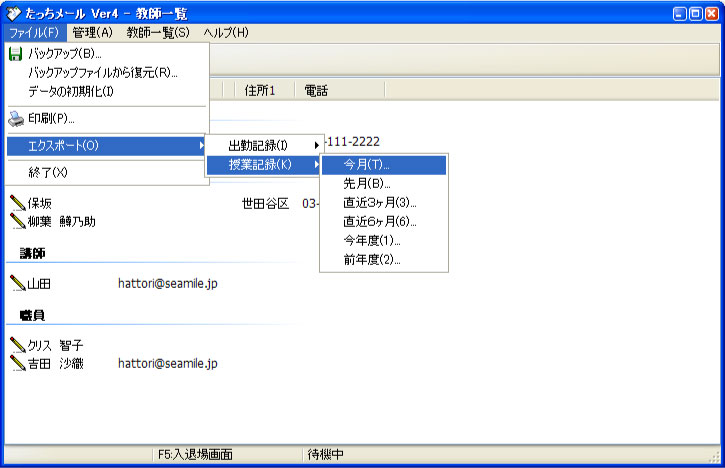Maximize the たっちメール window

[695, 13]
